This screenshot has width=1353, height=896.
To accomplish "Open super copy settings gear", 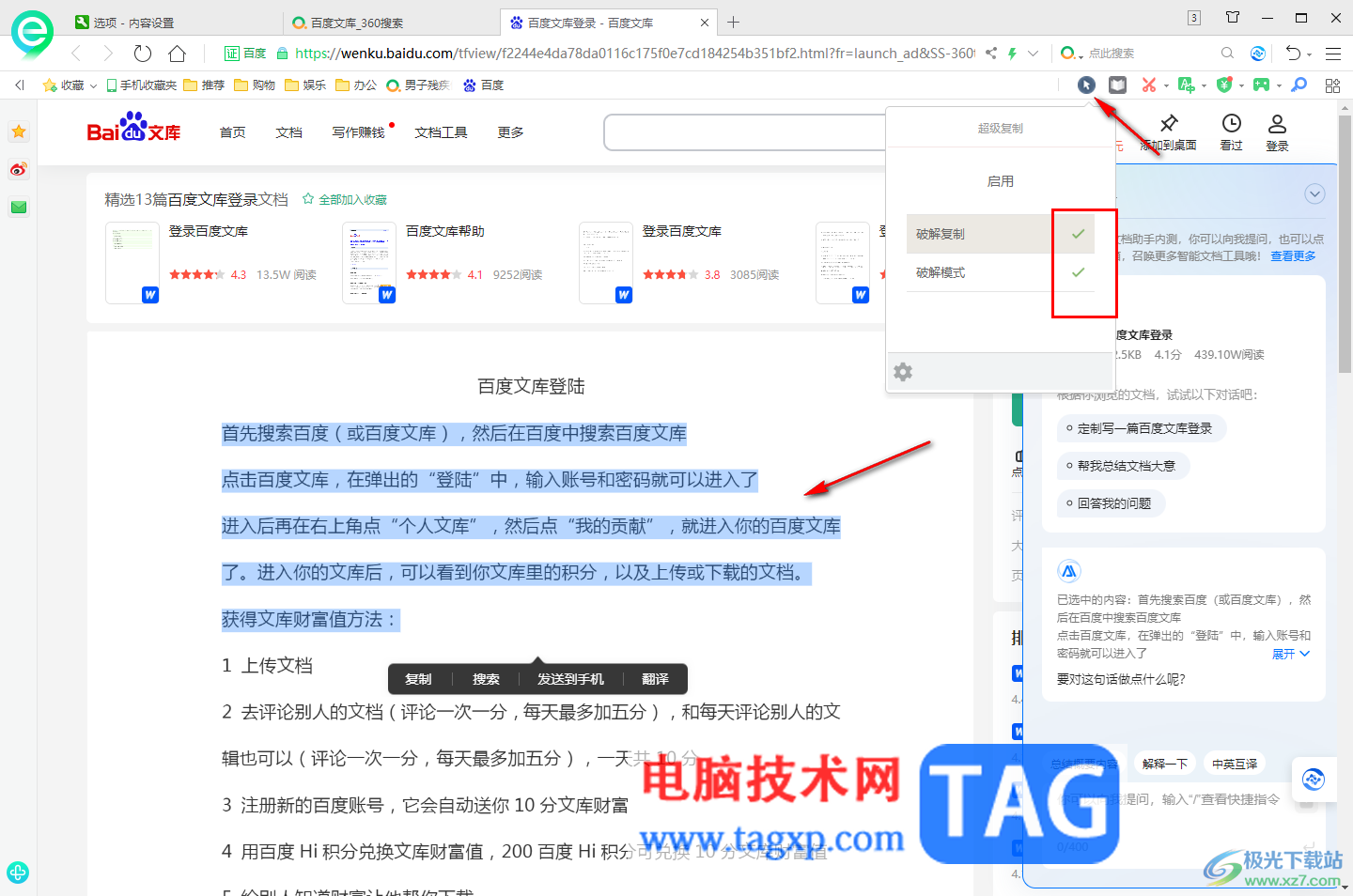I will (x=903, y=372).
